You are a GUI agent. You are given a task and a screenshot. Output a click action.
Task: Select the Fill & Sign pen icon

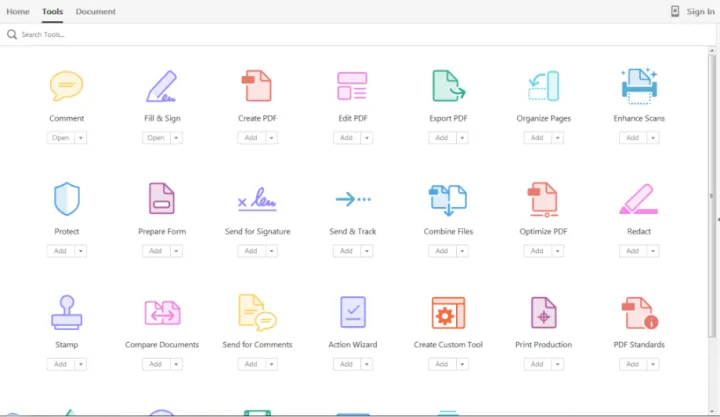tap(161, 86)
